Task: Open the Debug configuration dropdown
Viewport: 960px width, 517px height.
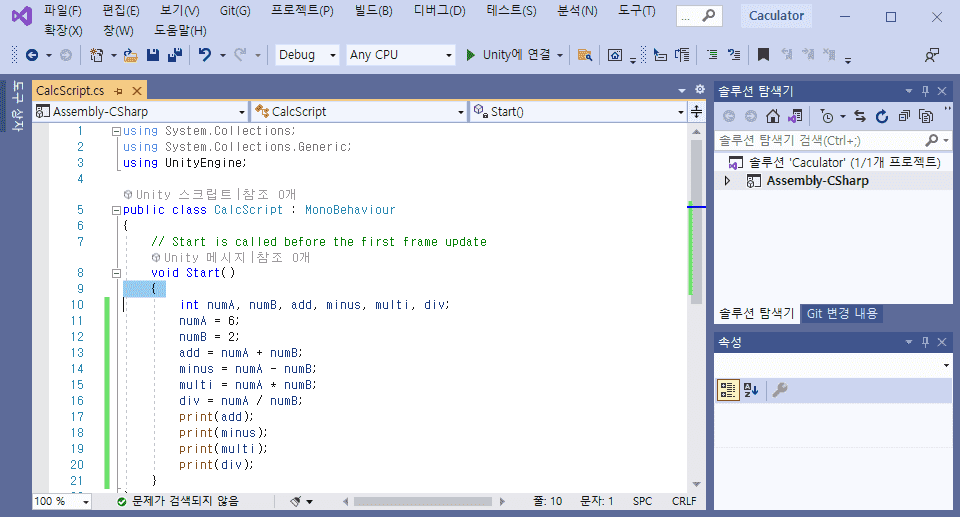Action: pyautogui.click(x=308, y=55)
